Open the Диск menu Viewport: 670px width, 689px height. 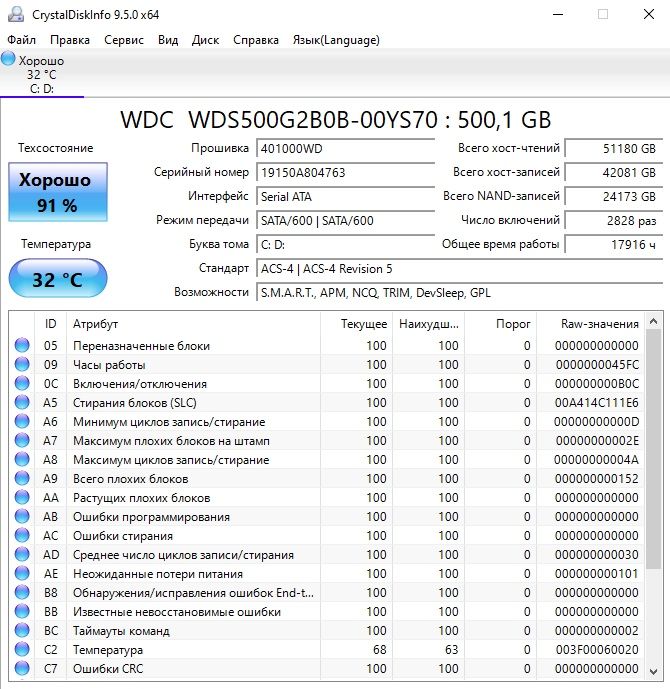click(205, 40)
